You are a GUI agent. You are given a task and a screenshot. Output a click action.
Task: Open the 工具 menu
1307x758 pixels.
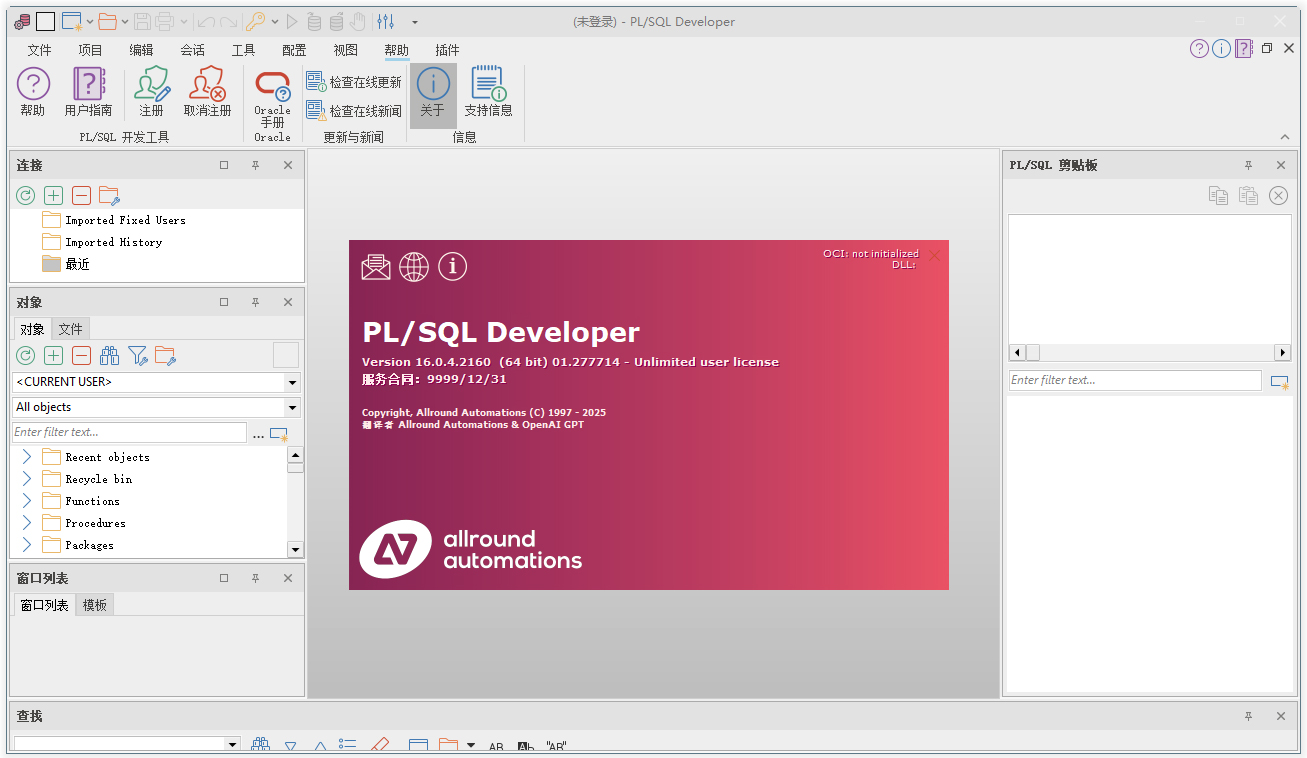(x=243, y=50)
